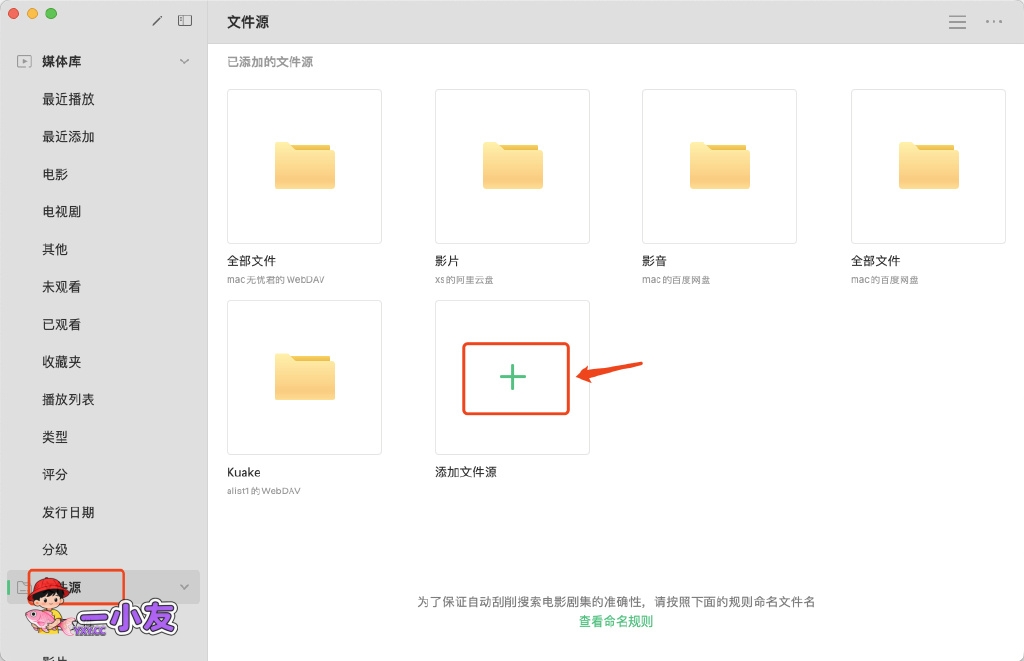Click the pencil edit icon in sidebar header
Image resolution: width=1024 pixels, height=661 pixels.
click(x=157, y=21)
